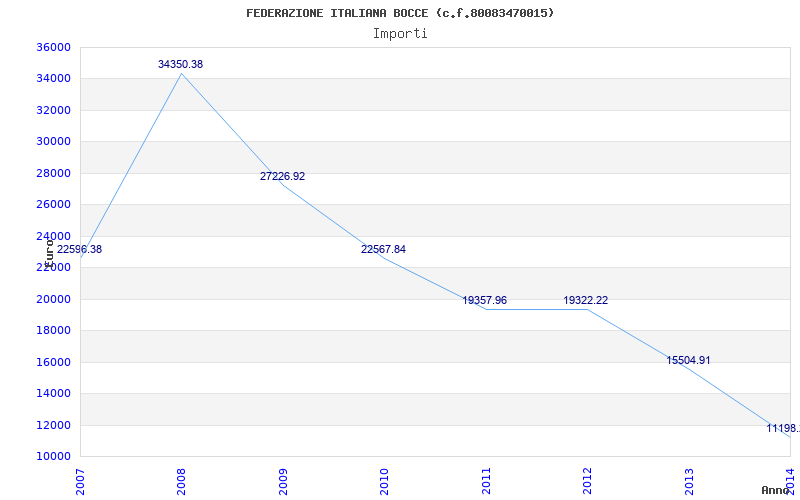Click the 2008 x-axis year label

[x=182, y=480]
